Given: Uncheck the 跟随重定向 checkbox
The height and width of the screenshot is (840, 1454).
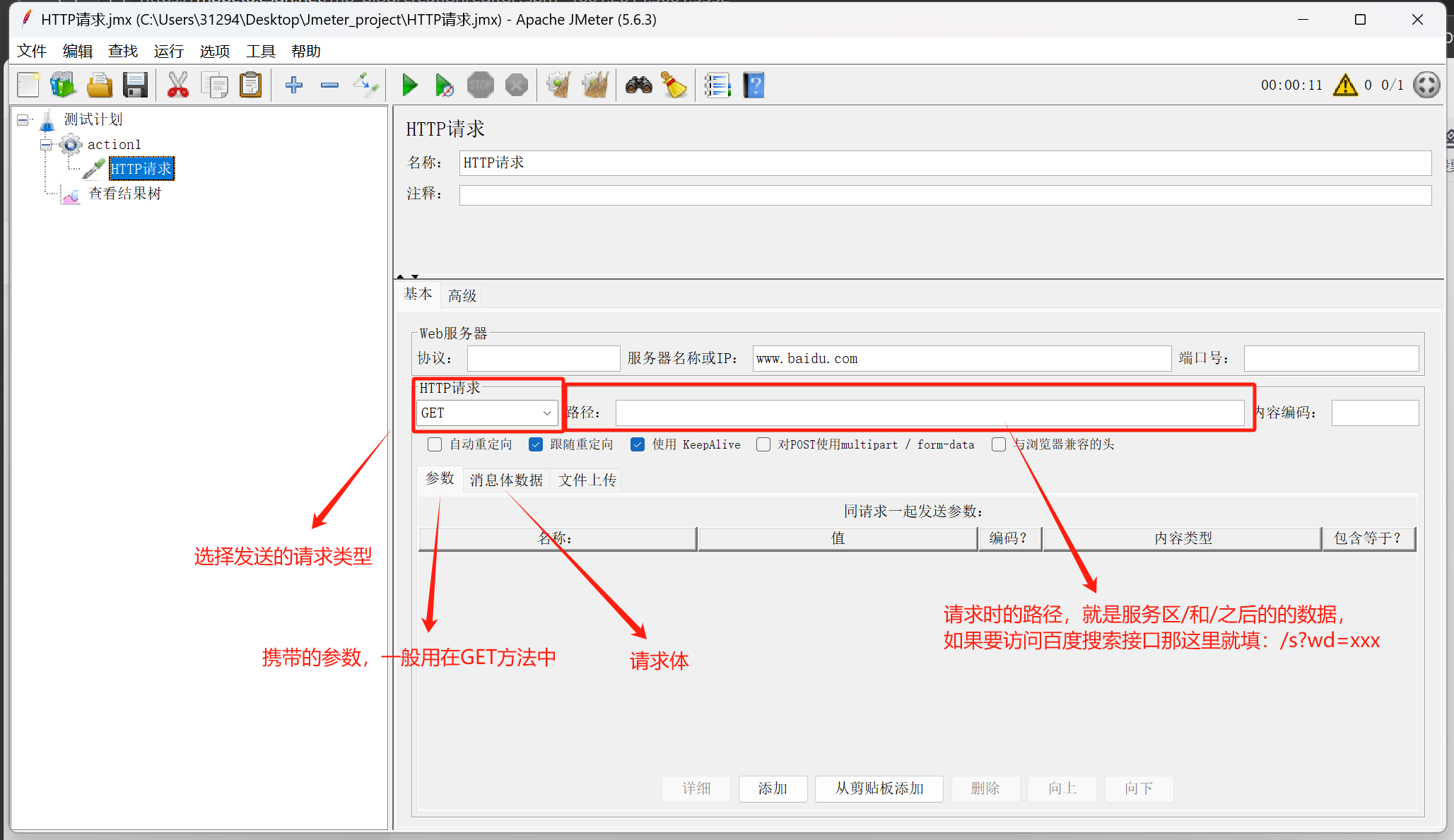Looking at the screenshot, I should pos(536,444).
